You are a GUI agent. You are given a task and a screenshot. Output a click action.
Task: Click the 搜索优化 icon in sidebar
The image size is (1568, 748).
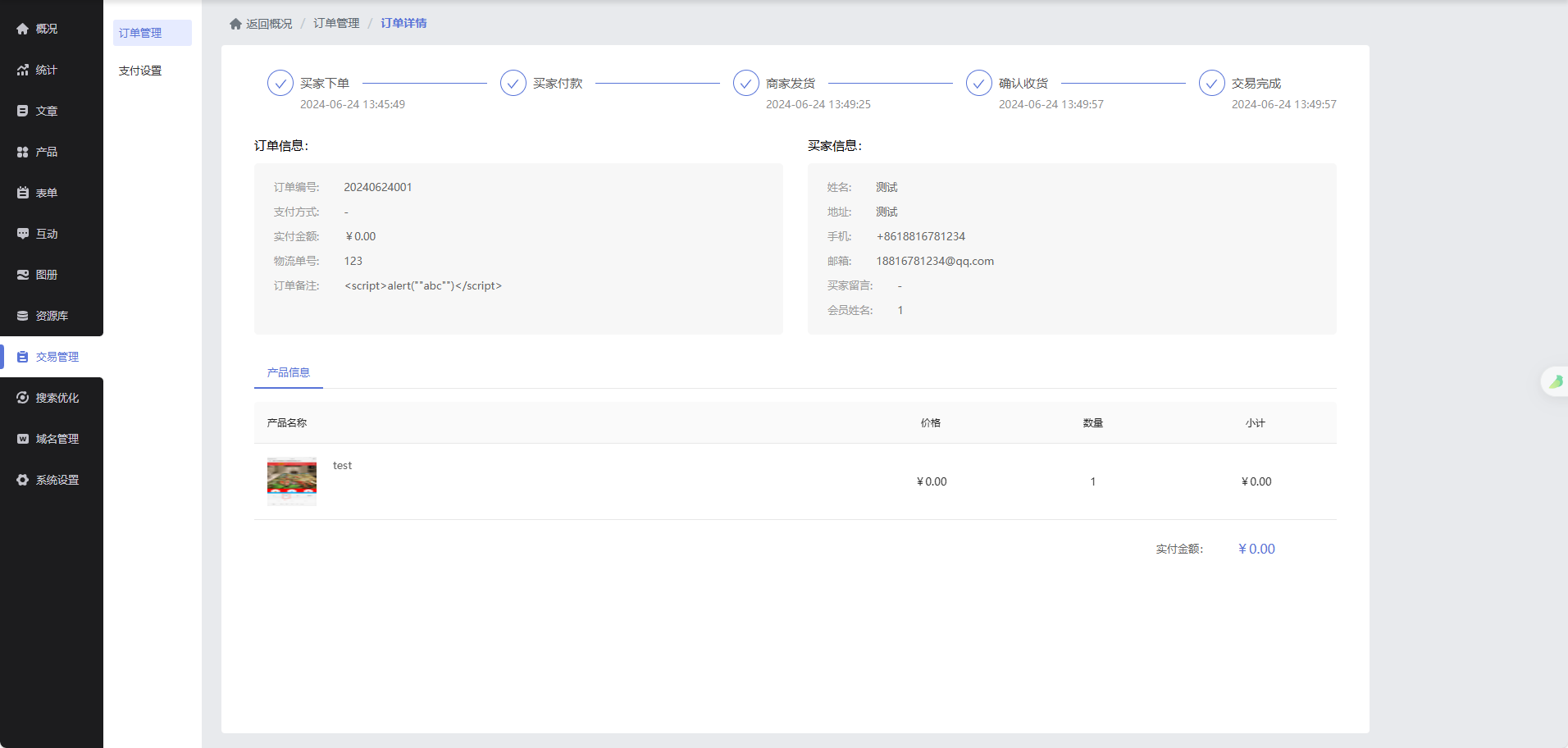(23, 398)
